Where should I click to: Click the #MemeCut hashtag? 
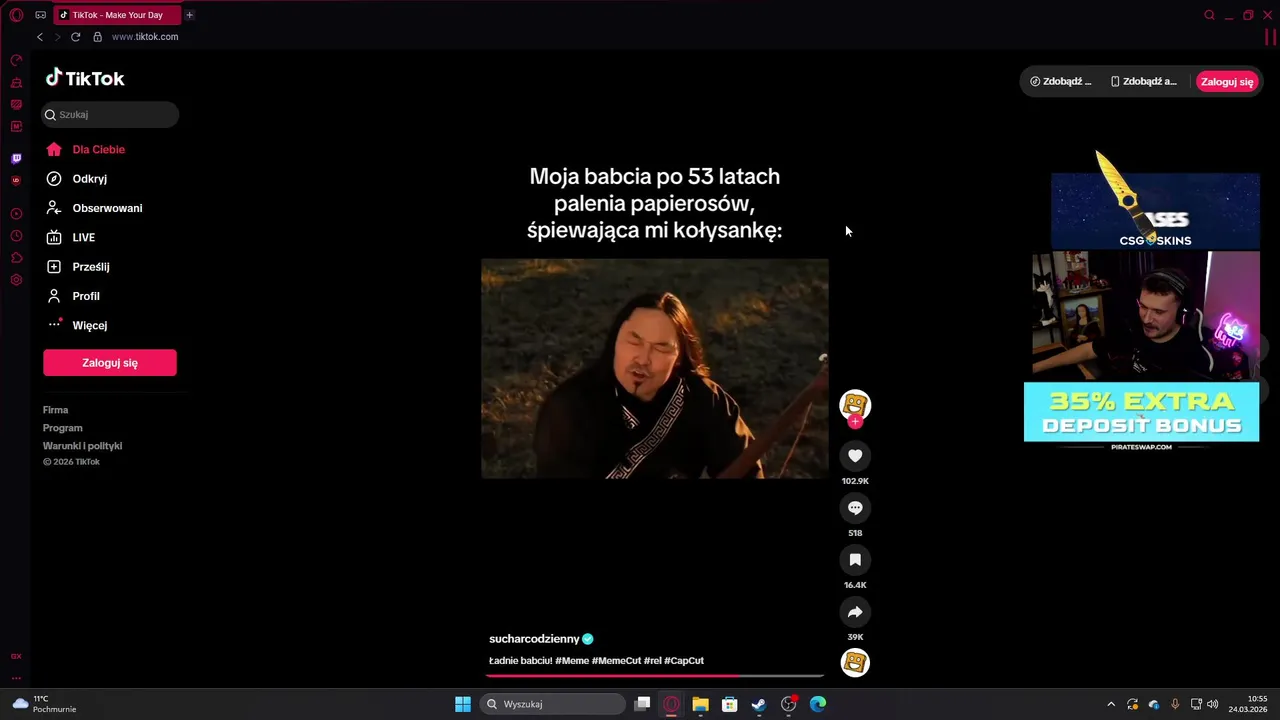pos(616,661)
